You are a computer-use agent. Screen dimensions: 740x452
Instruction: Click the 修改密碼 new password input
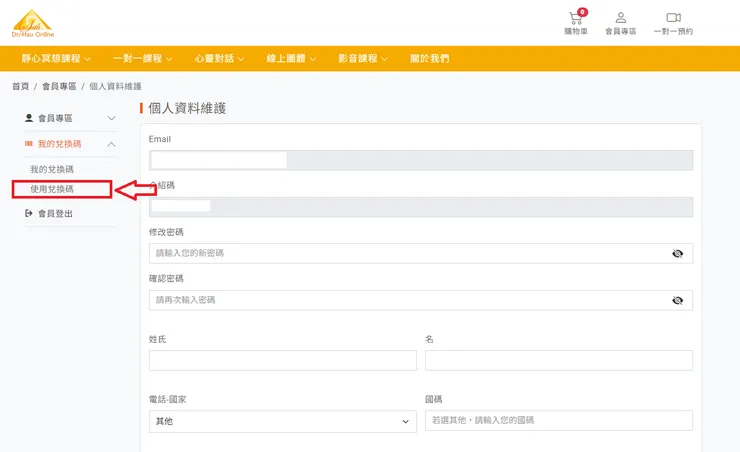(421, 253)
